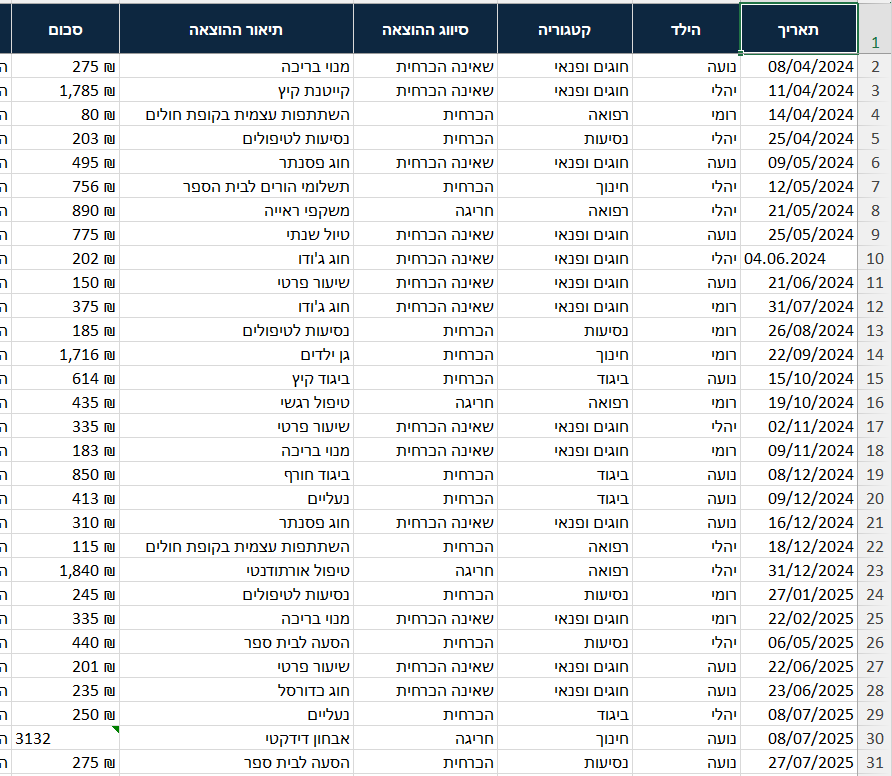Click description cell נעליים in row 20
892x776 pixels.
(x=236, y=498)
